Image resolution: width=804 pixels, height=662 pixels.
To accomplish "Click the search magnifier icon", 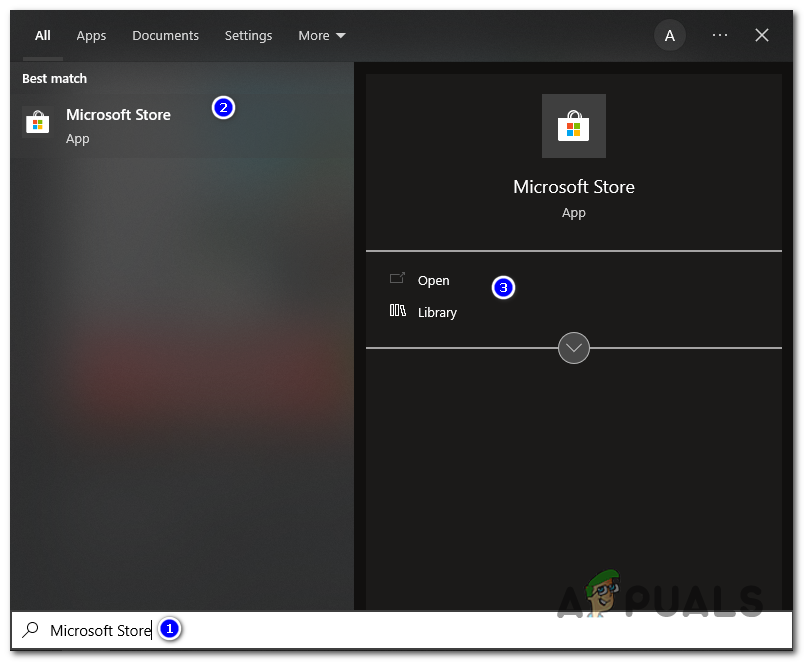I will coord(28,630).
